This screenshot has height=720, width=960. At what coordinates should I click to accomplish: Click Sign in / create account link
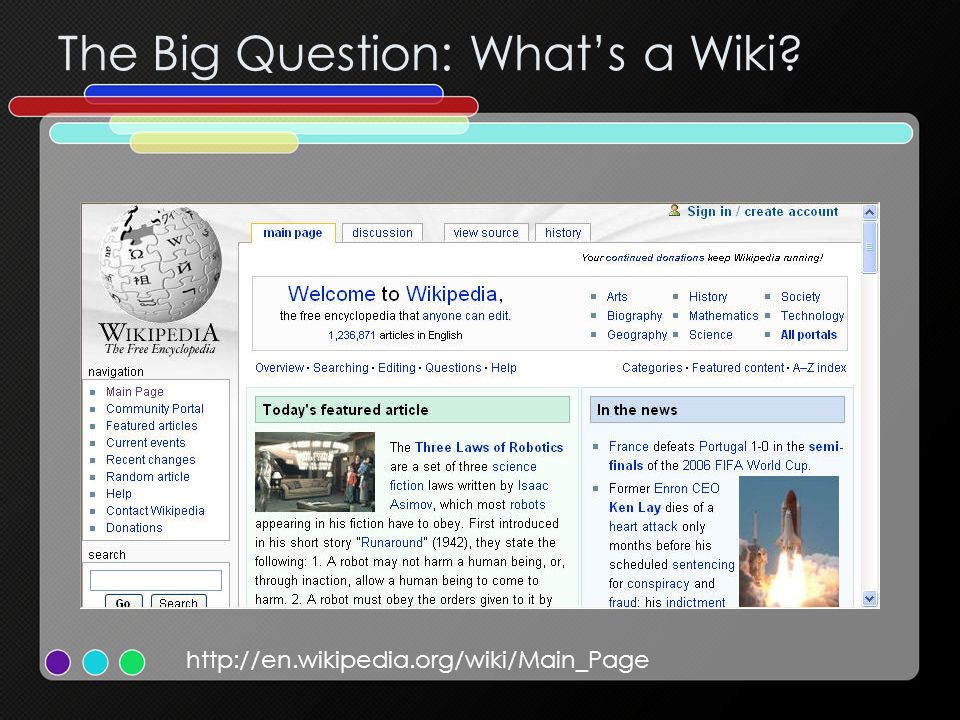(762, 211)
